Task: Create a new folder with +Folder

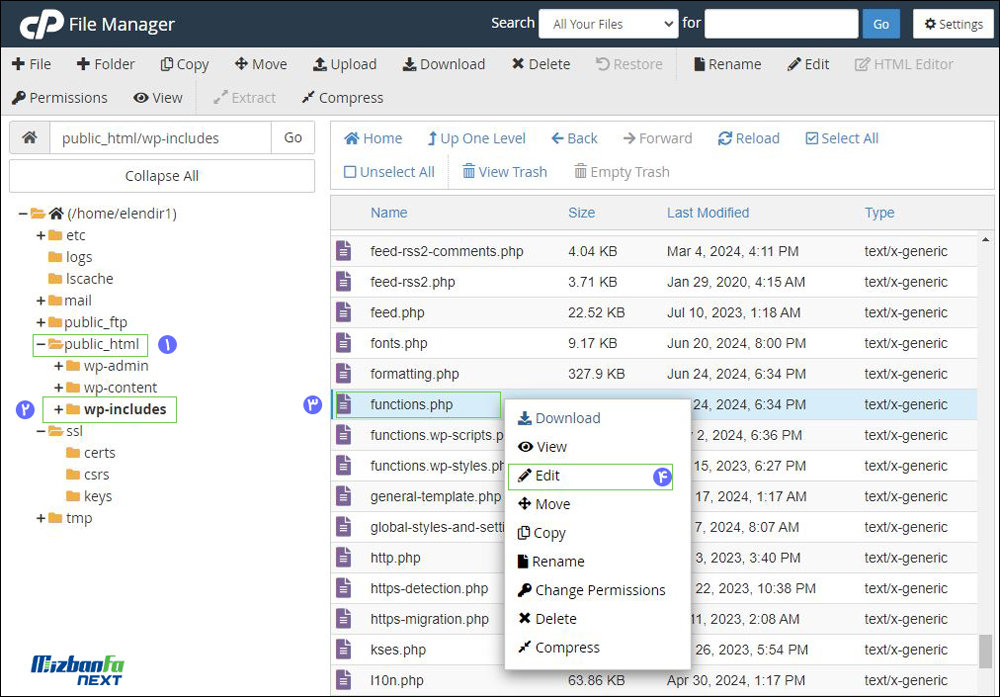Action: click(105, 64)
